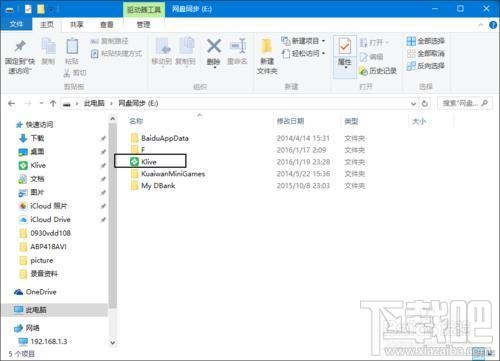The image size is (500, 361).
Task: Open Desktop in navigation pane
Action: click(32, 152)
